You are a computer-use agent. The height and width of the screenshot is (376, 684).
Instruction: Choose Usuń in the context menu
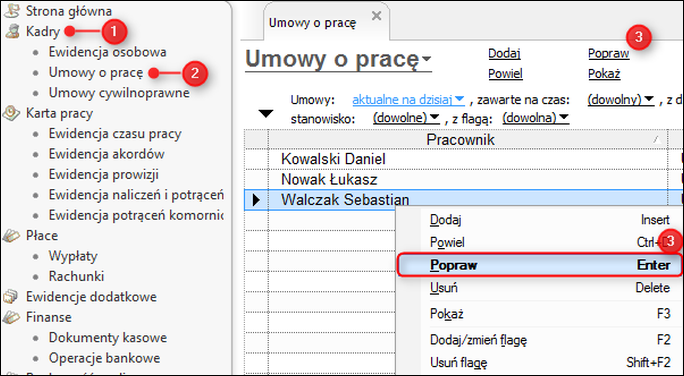click(x=550, y=288)
